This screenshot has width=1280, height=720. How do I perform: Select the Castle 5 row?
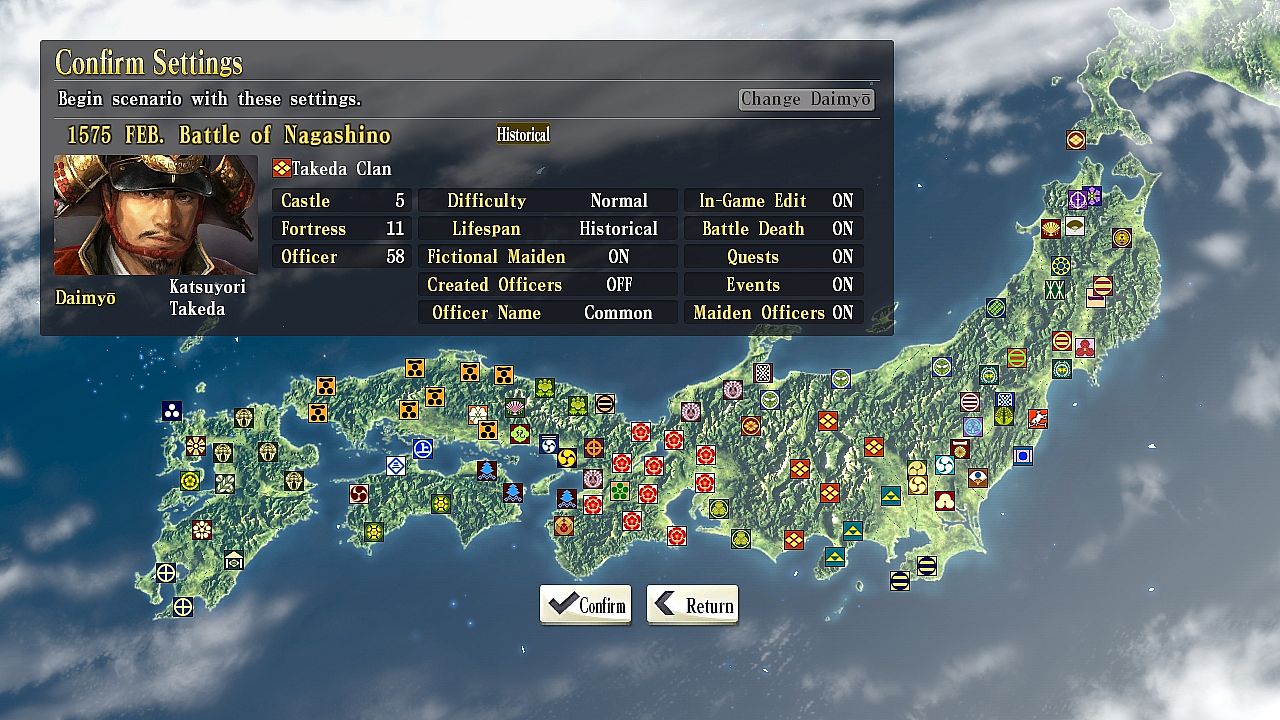click(342, 201)
